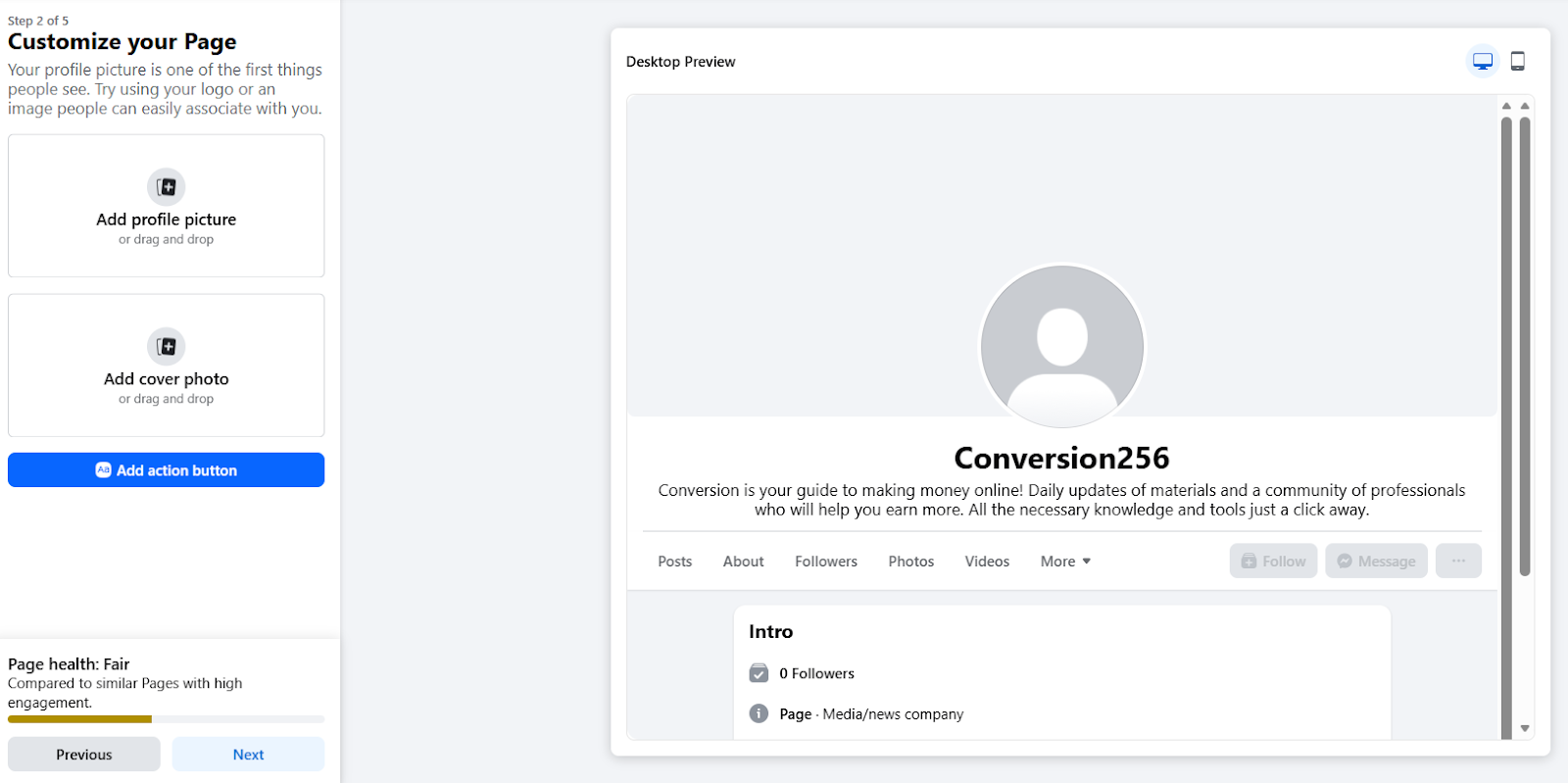Click the Intro heading in preview
Screen dimensions: 1568x783
770,632
